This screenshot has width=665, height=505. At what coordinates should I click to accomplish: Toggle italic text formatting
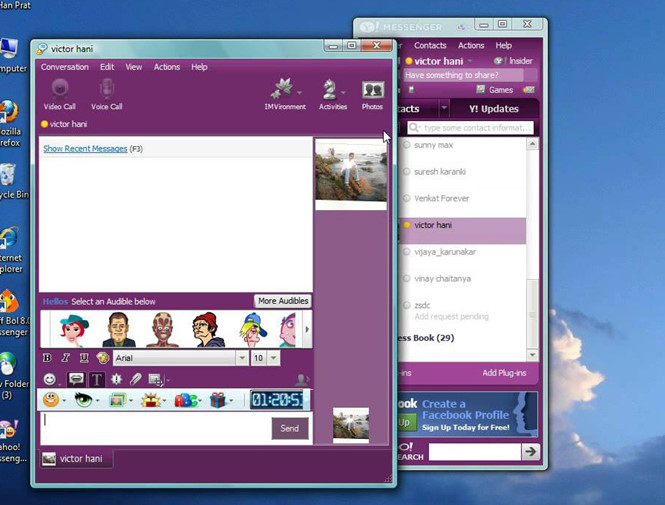click(x=66, y=358)
